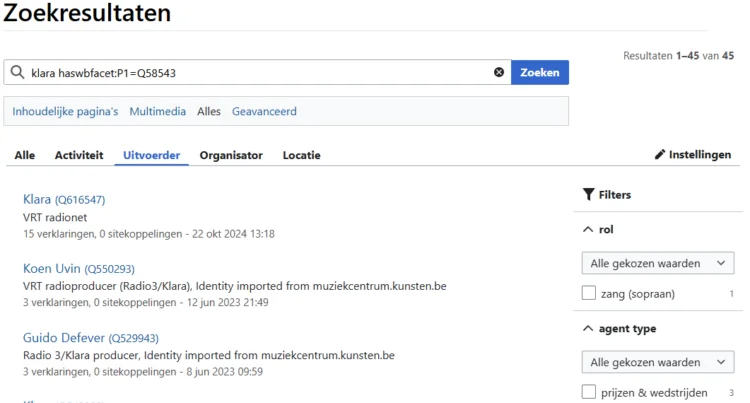Click the funnel Filters icon
The width and height of the screenshot is (750, 403).
click(x=589, y=195)
